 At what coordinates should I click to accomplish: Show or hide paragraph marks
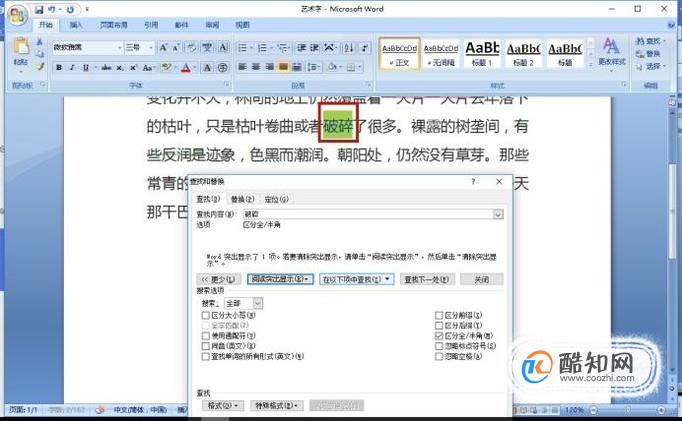pos(365,47)
